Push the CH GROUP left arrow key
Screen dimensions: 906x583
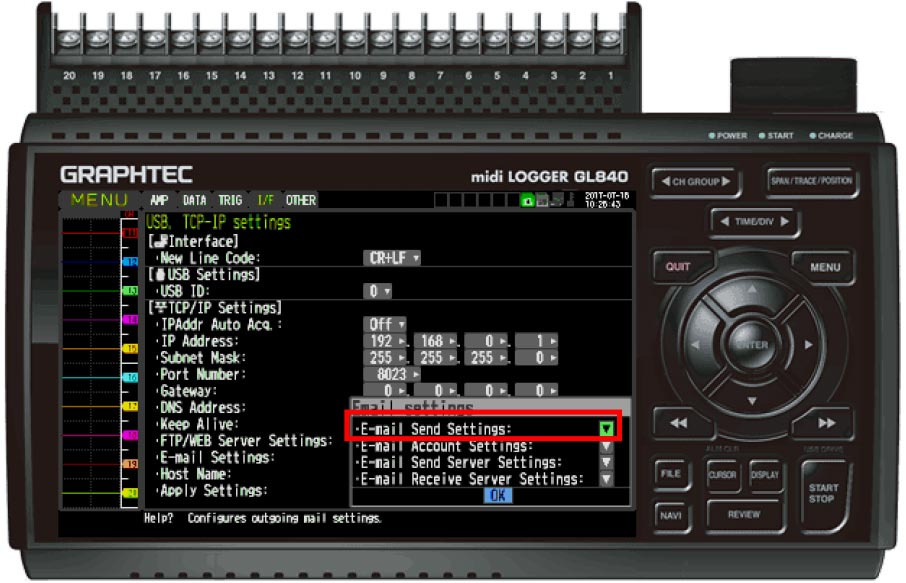pos(665,181)
